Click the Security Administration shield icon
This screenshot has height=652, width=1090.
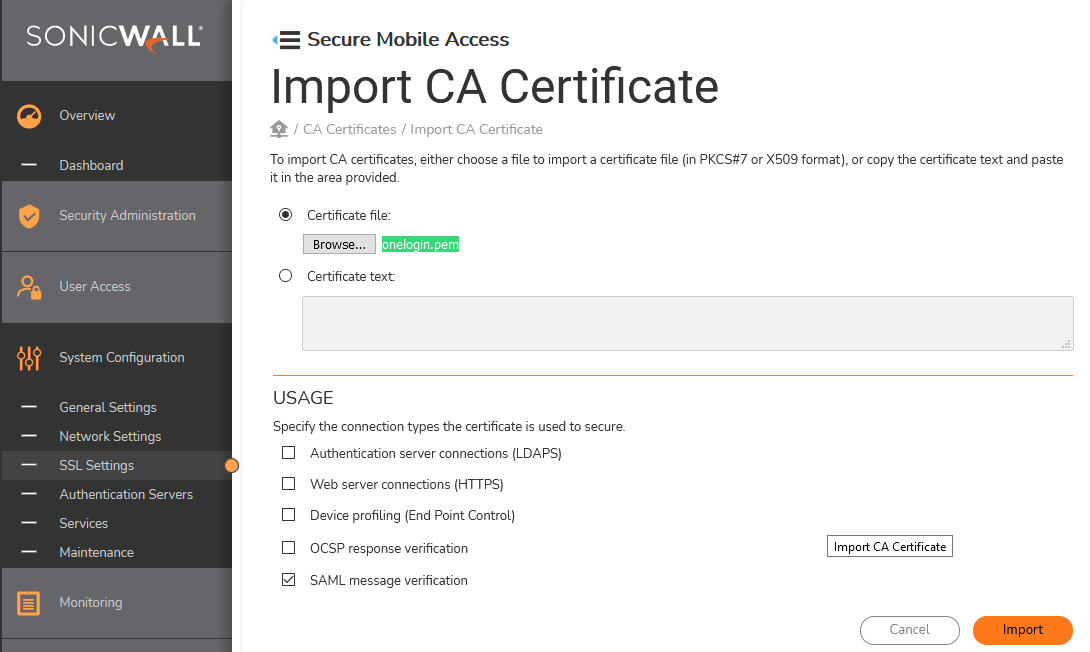click(29, 216)
